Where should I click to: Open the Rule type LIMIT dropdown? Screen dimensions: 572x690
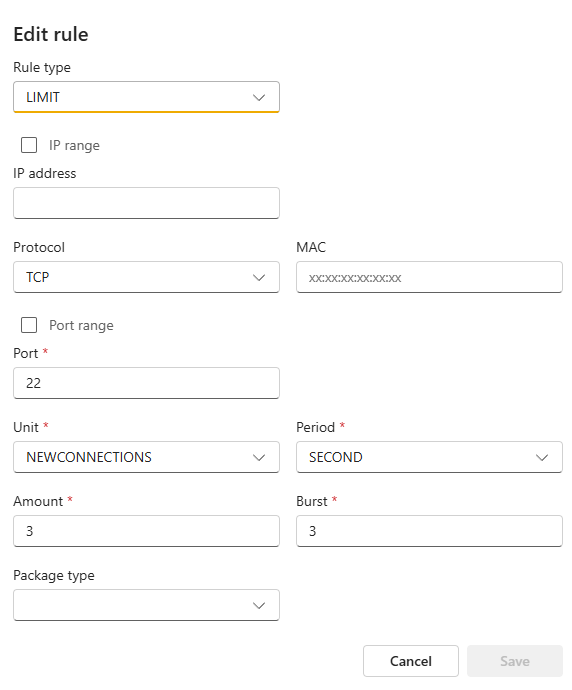point(146,97)
